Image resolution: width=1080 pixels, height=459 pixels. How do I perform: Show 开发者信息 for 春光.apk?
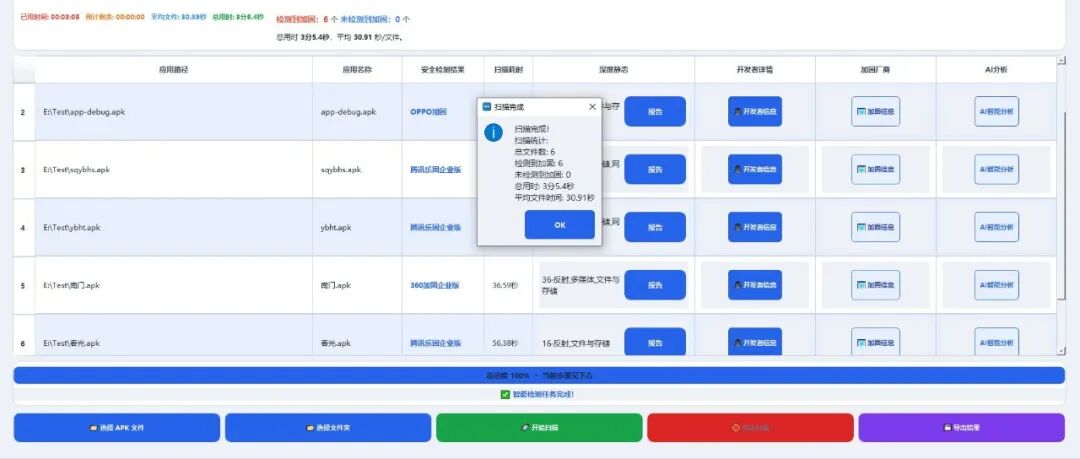(755, 342)
